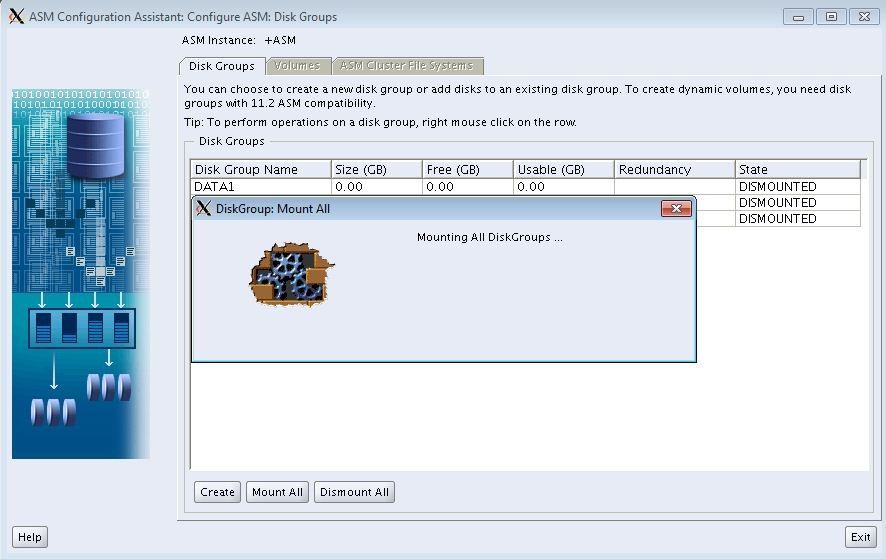Viewport: 886px width, 559px height.
Task: Click DATA1's Usable value 0.00
Action: pos(564,187)
